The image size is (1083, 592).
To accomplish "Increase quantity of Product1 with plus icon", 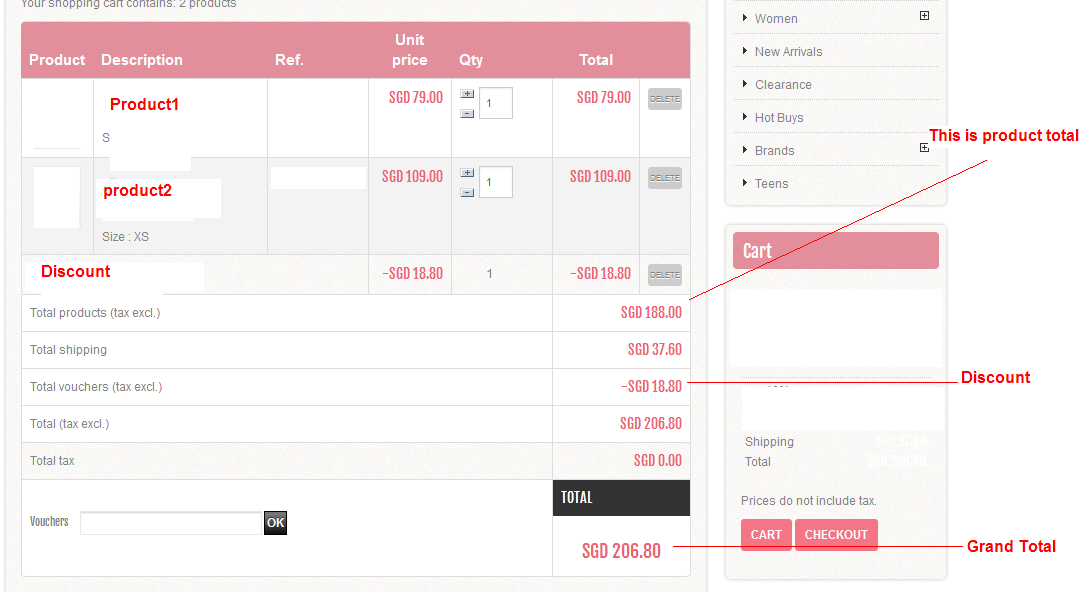I will point(467,94).
